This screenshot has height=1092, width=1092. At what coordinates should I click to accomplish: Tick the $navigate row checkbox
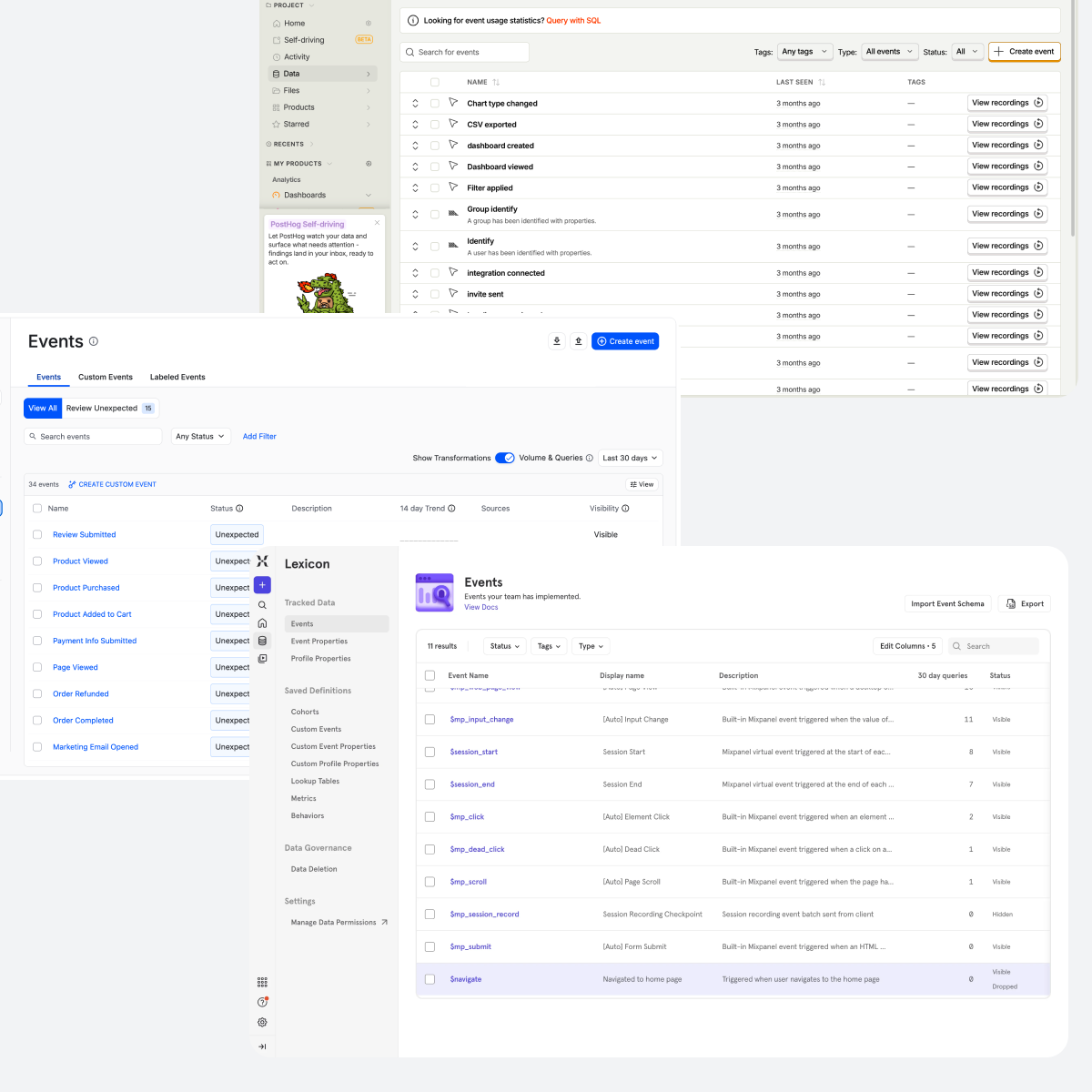click(x=430, y=979)
